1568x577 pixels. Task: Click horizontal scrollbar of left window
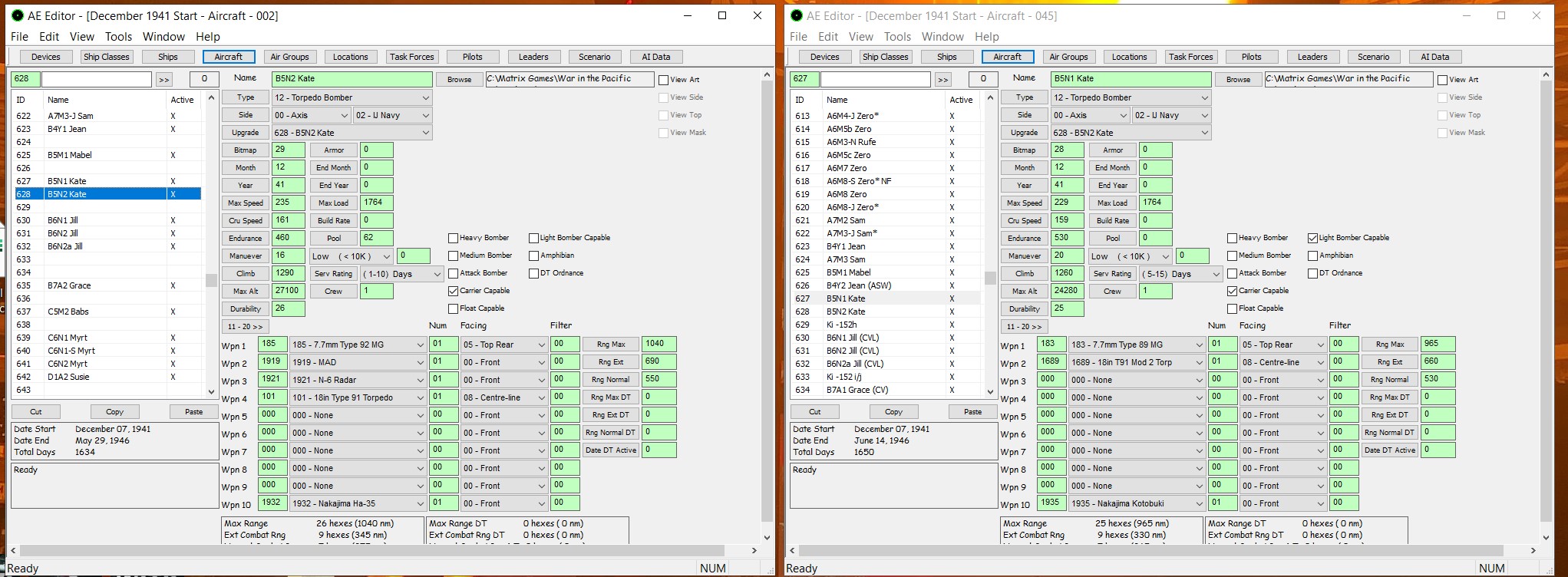pyautogui.click(x=372, y=550)
